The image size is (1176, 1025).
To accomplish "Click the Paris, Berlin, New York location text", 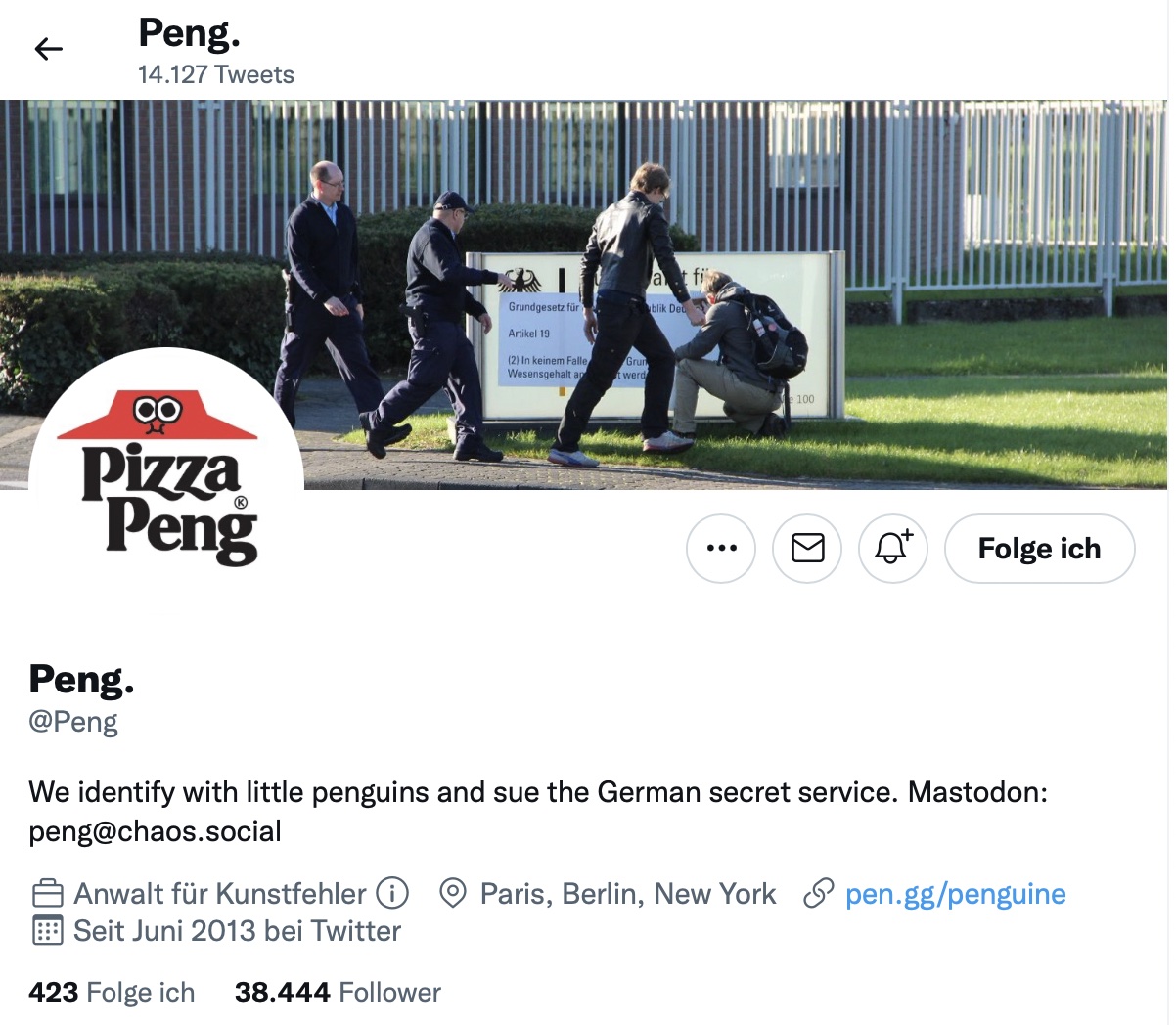I will [x=628, y=894].
